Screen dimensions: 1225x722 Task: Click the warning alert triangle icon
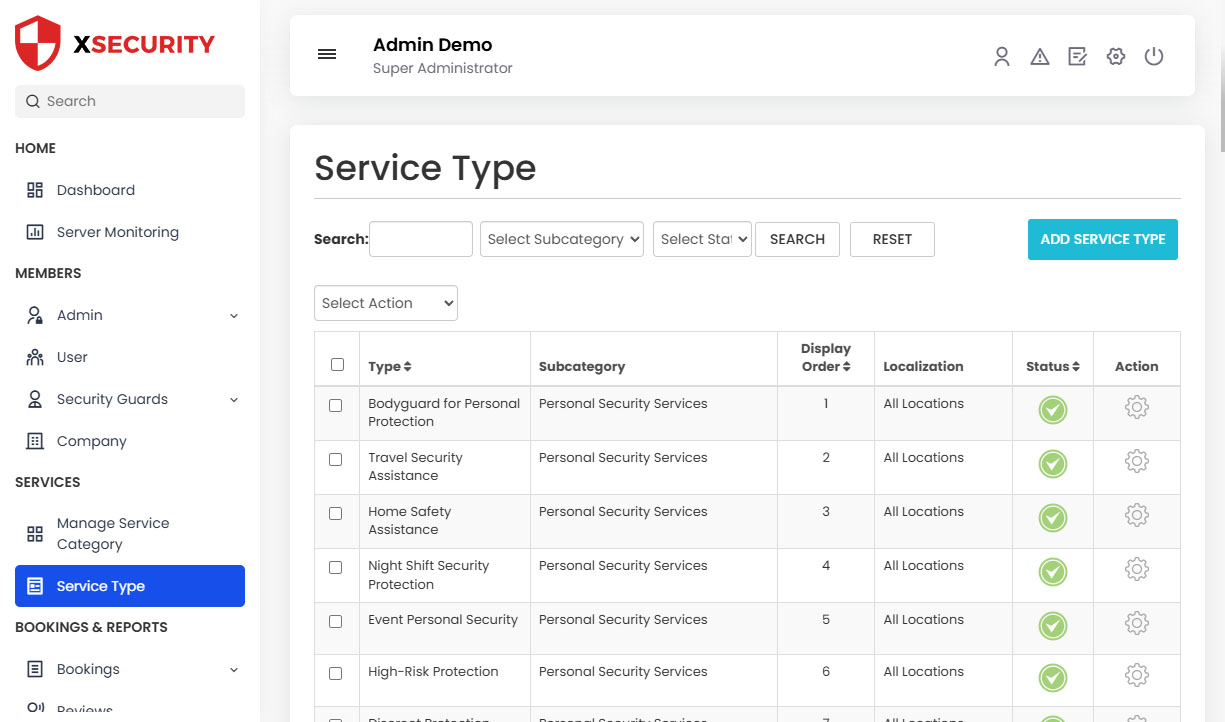(x=1040, y=57)
